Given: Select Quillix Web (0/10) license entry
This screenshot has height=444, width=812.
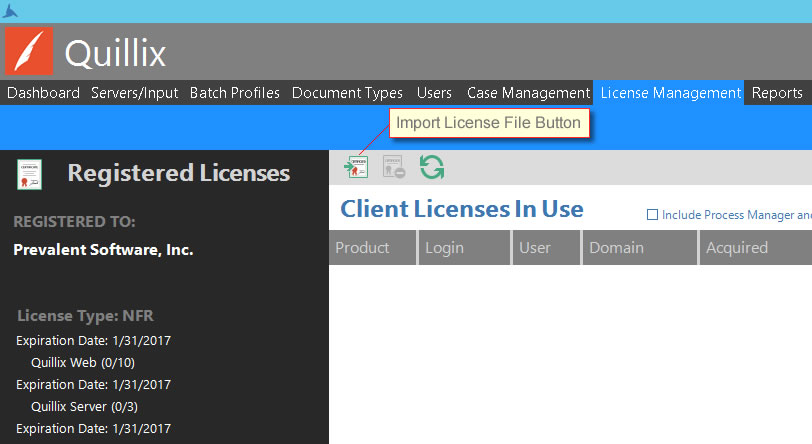Looking at the screenshot, I should [83, 363].
